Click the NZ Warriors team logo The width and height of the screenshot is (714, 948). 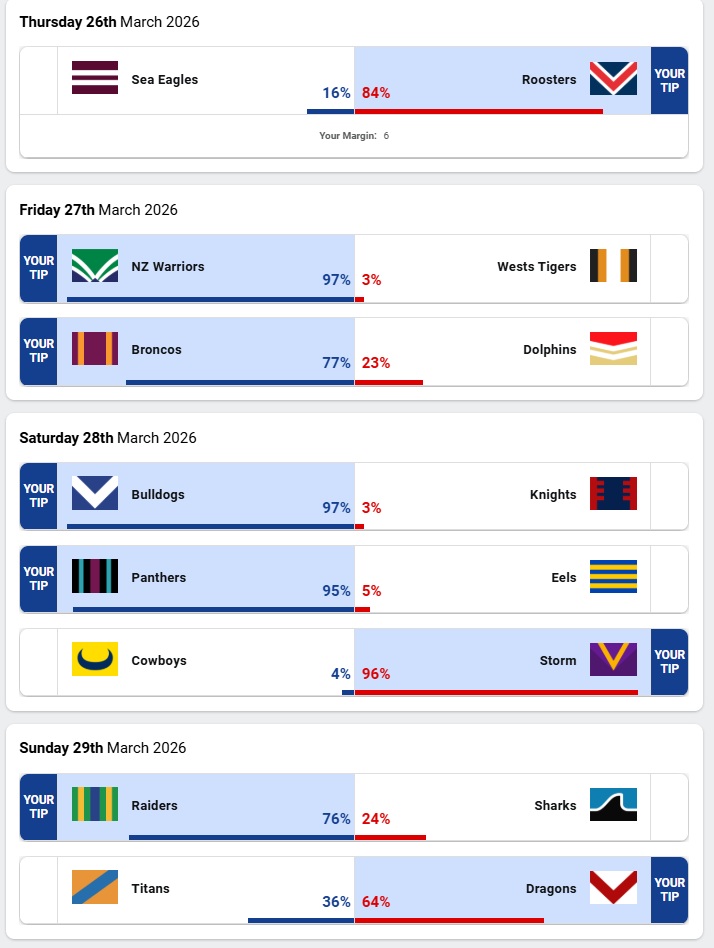[95, 266]
